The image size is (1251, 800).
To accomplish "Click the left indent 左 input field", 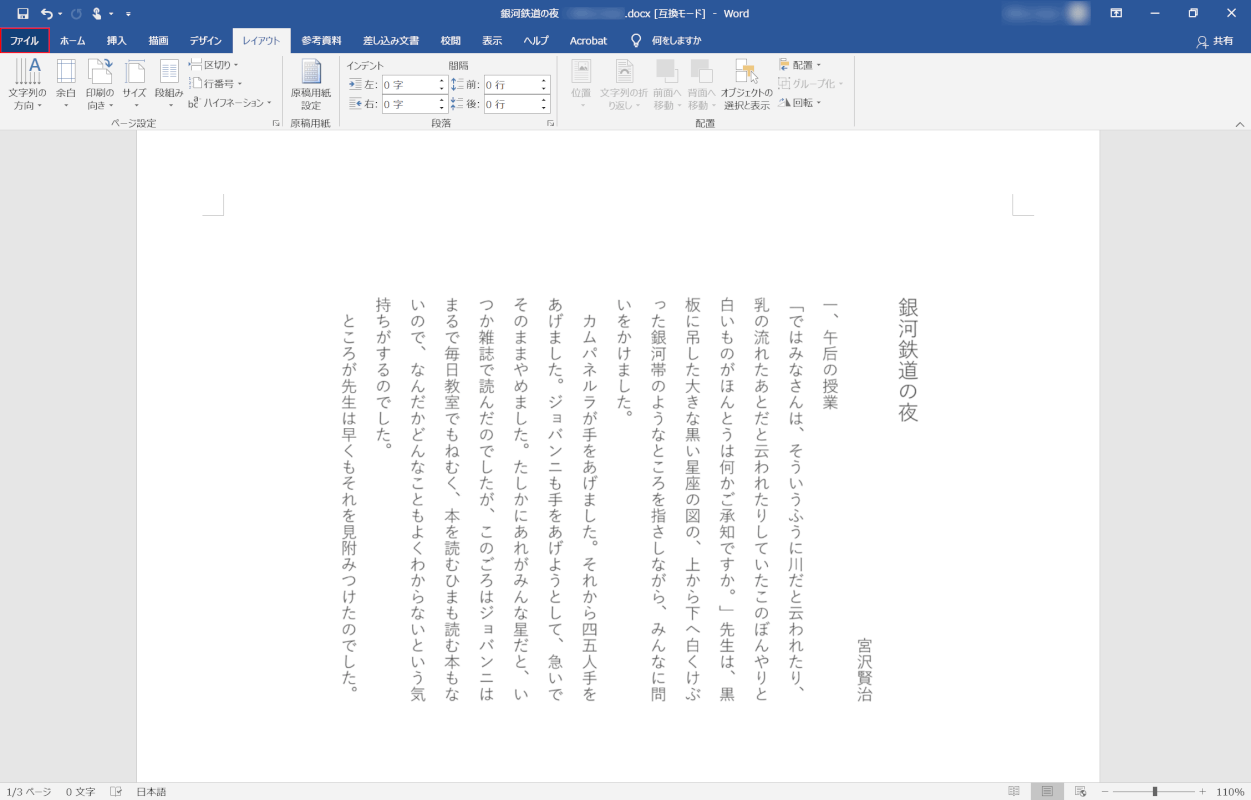I will (408, 85).
